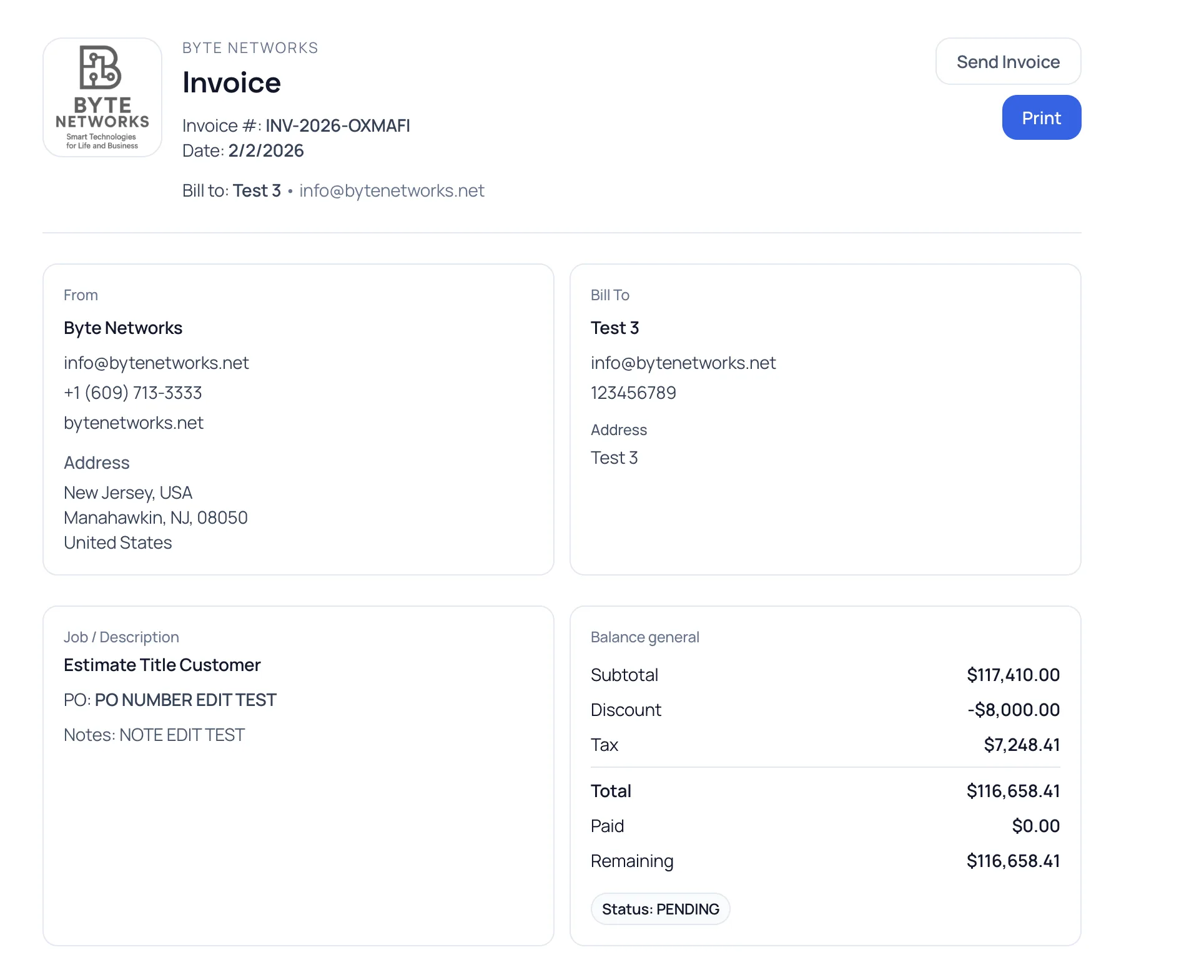1204x980 pixels.
Task: Click the invoice date 2/2/2026
Action: [265, 150]
